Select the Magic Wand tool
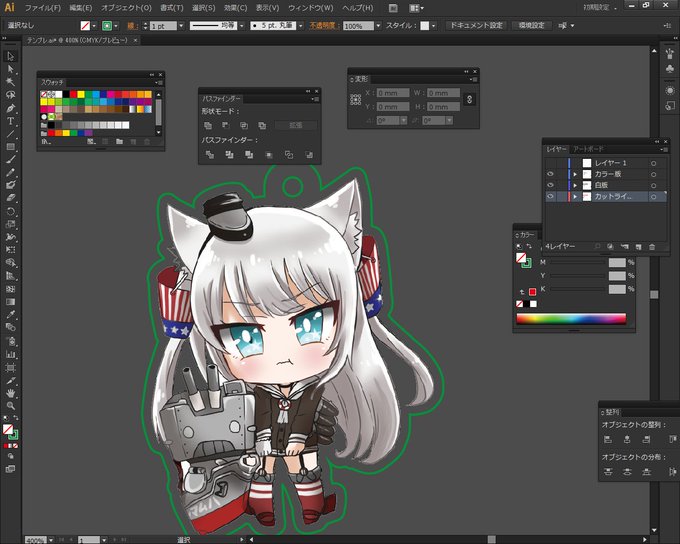The width and height of the screenshot is (680, 544). point(10,82)
